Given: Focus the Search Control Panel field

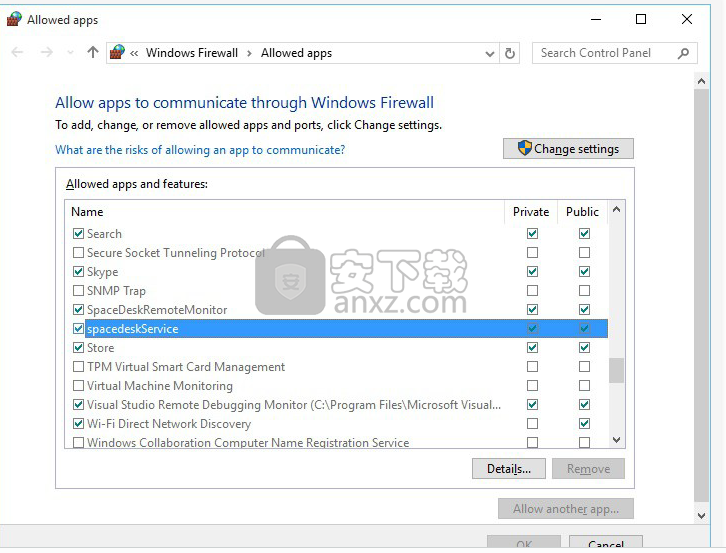Looking at the screenshot, I should pyautogui.click(x=614, y=53).
